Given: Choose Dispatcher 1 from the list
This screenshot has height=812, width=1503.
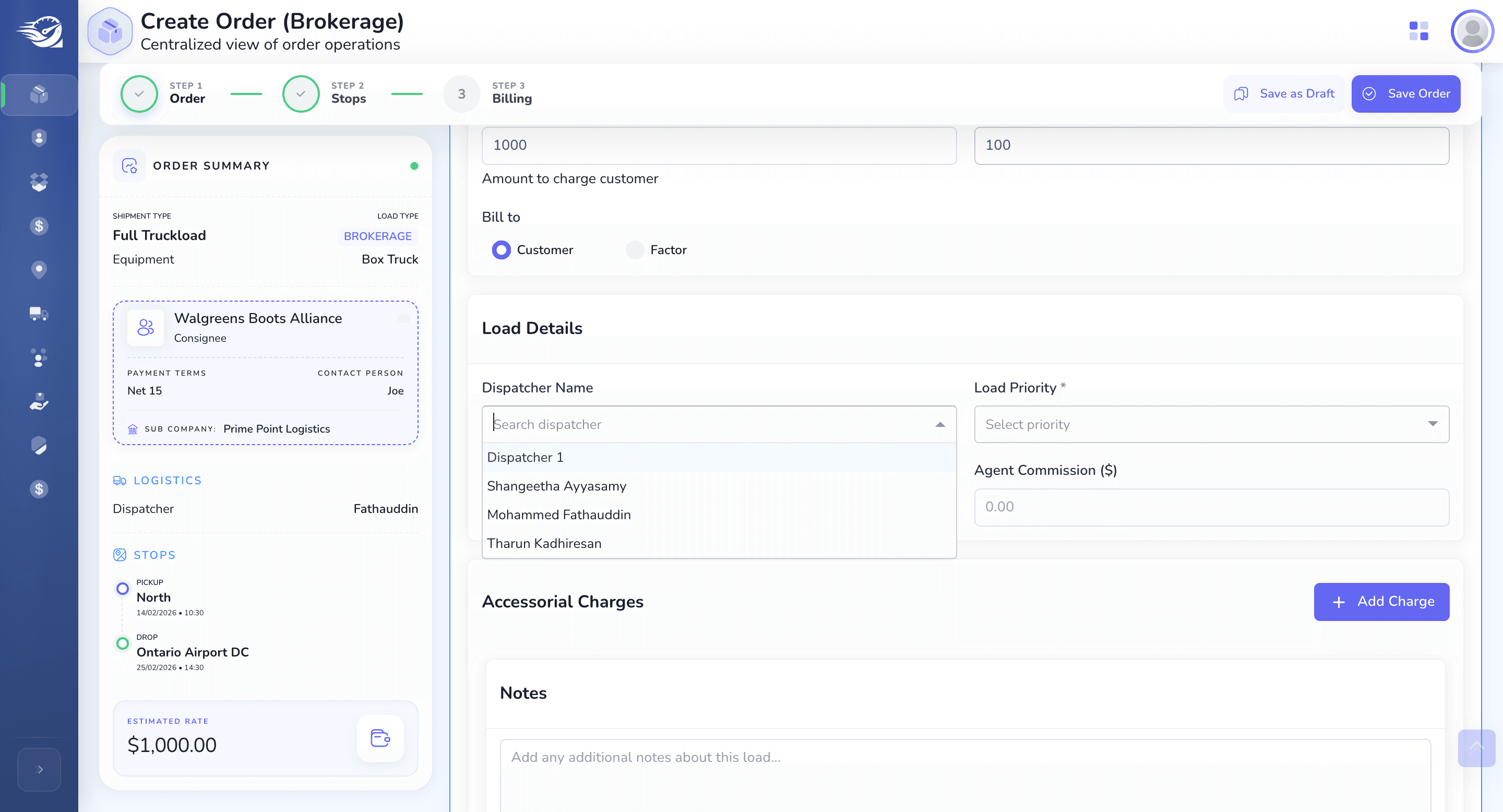Looking at the screenshot, I should (x=719, y=457).
